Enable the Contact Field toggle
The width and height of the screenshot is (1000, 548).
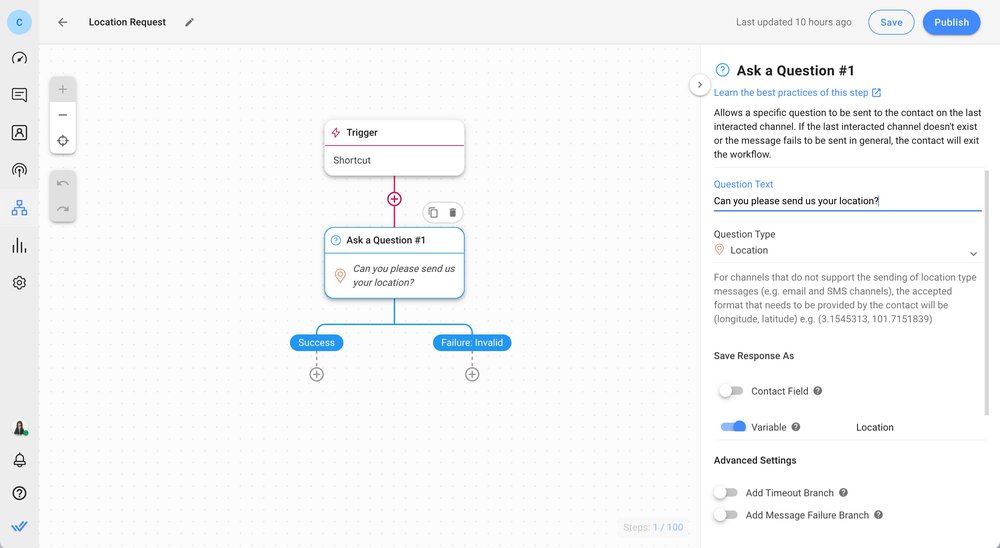tap(731, 391)
